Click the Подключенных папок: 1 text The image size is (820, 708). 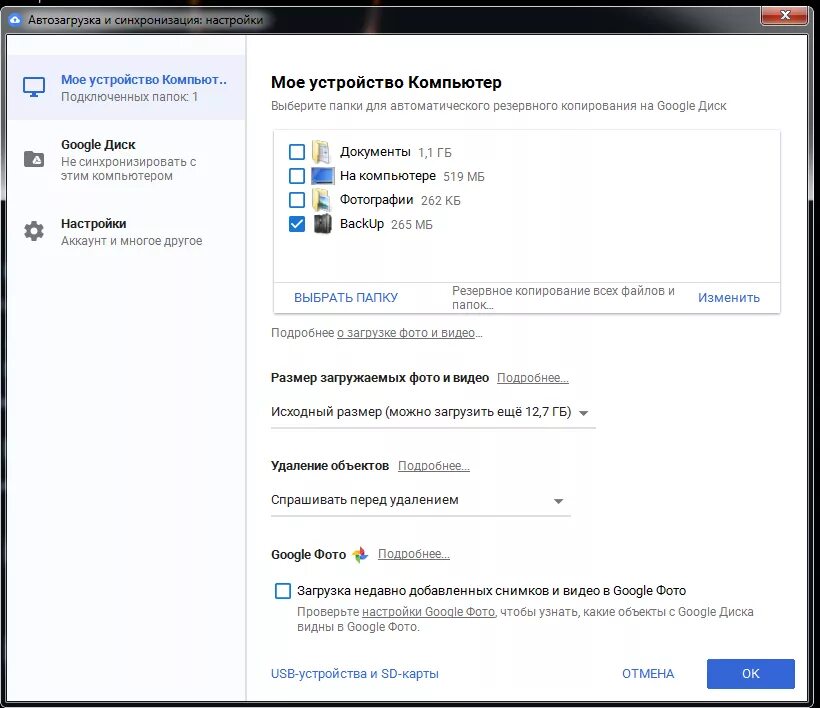coord(129,97)
